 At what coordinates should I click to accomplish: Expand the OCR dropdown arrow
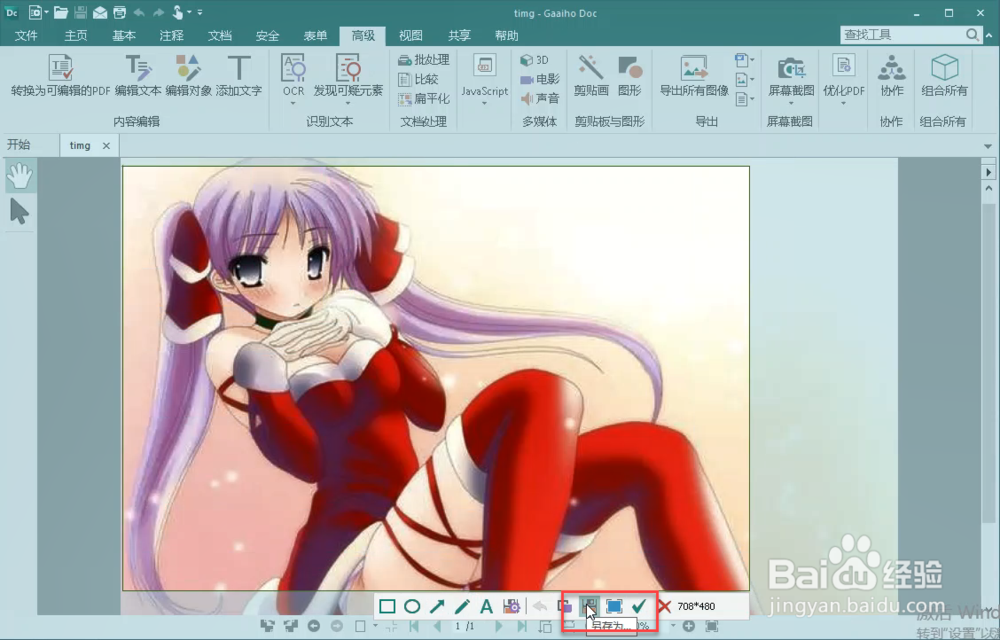click(x=293, y=103)
